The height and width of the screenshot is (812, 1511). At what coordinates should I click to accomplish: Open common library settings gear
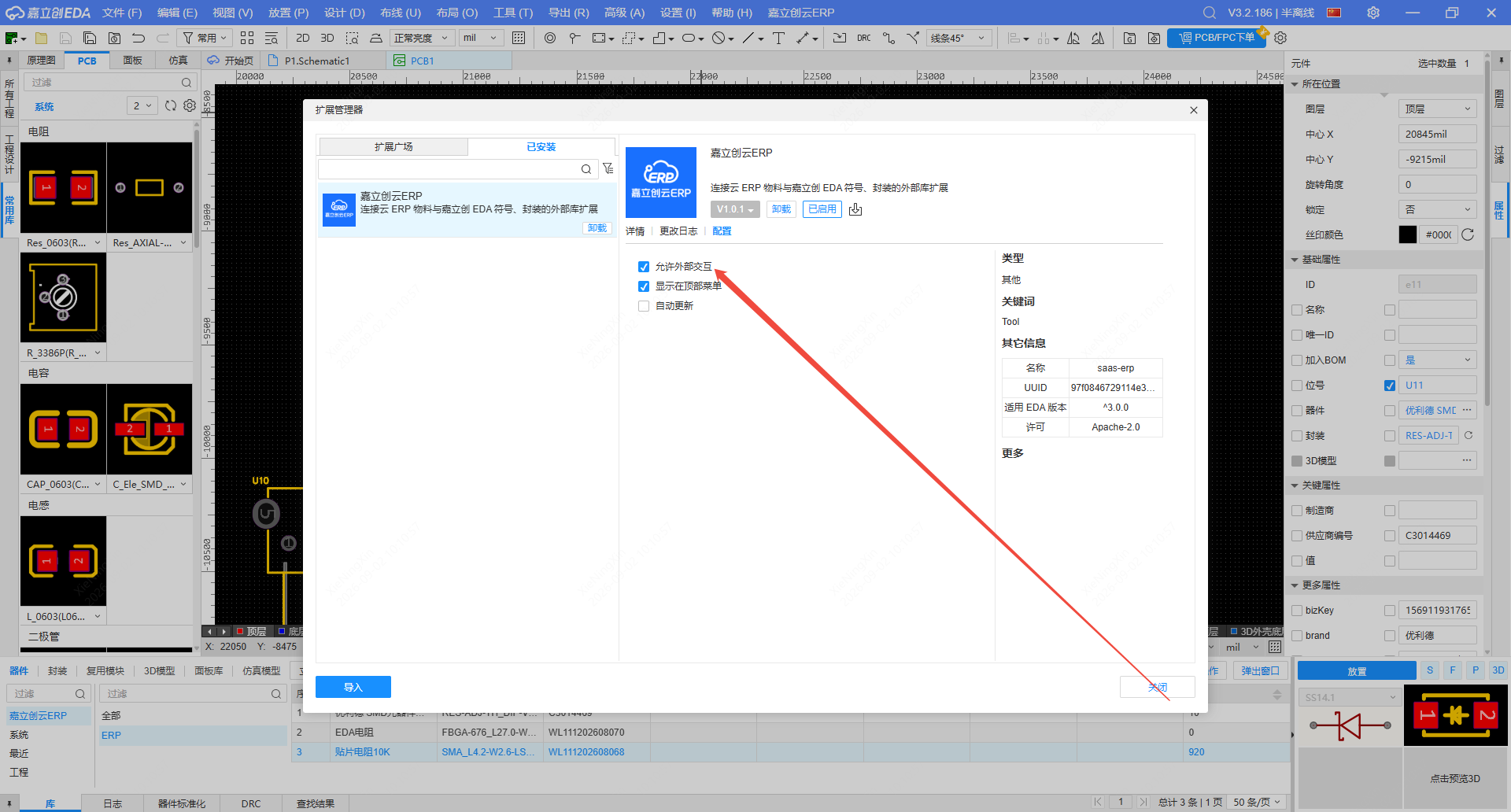coord(190,105)
